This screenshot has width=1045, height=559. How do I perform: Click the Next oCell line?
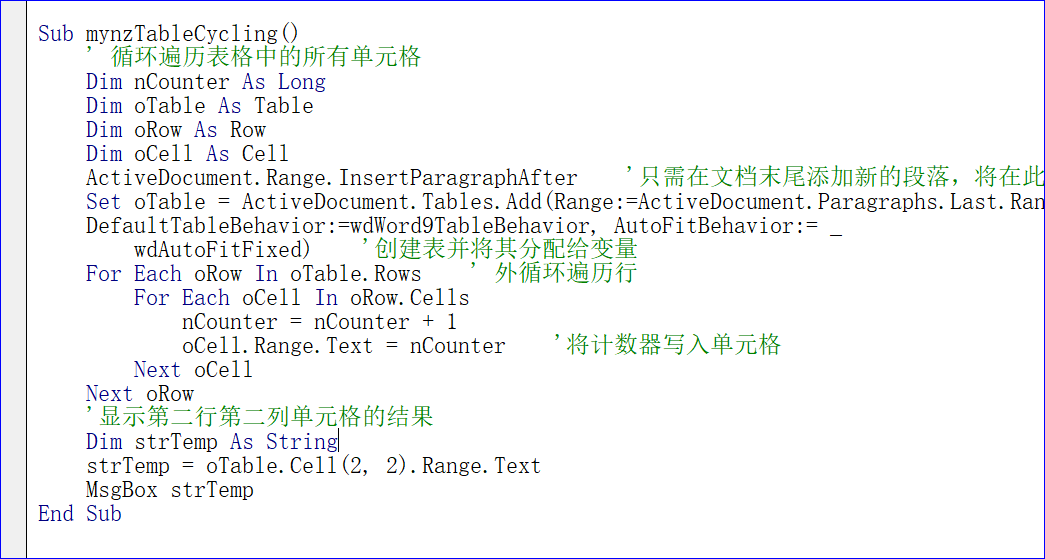(x=193, y=370)
